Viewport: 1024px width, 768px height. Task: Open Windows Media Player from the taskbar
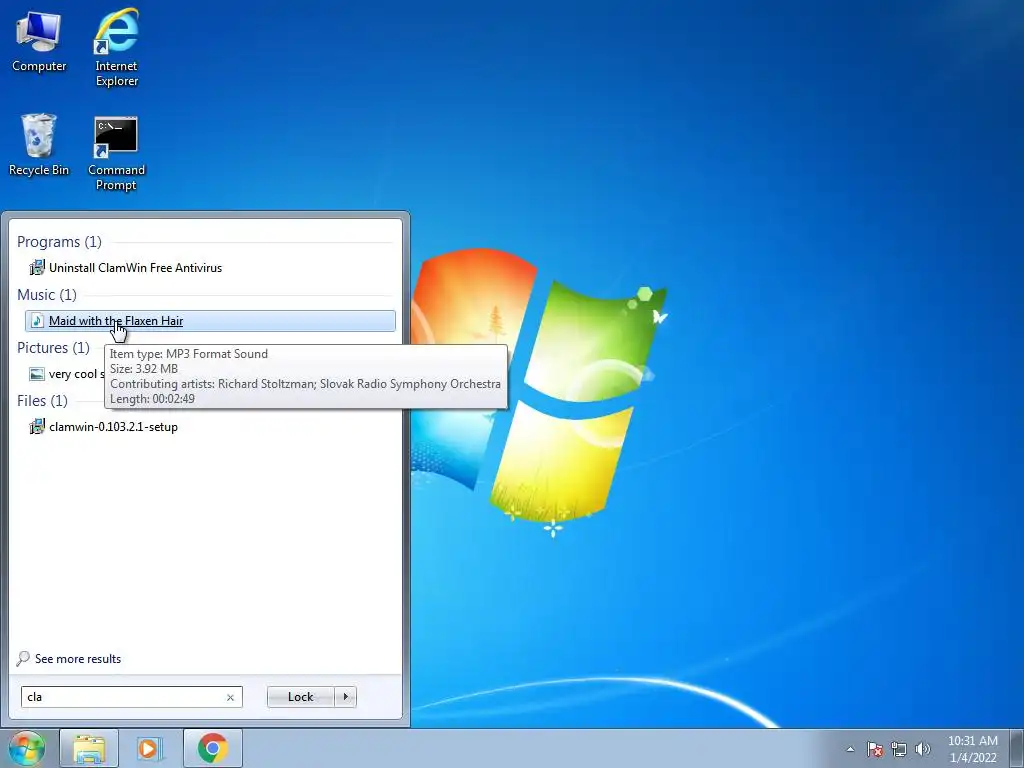150,748
